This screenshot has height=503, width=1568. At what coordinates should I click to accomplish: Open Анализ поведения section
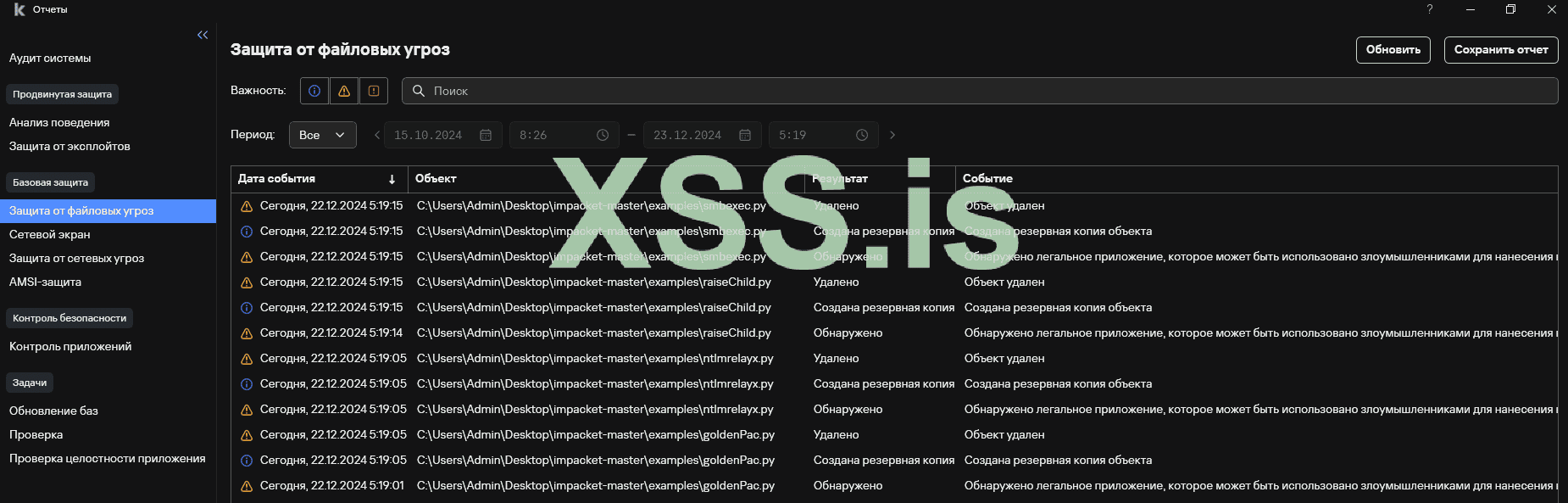tap(59, 122)
